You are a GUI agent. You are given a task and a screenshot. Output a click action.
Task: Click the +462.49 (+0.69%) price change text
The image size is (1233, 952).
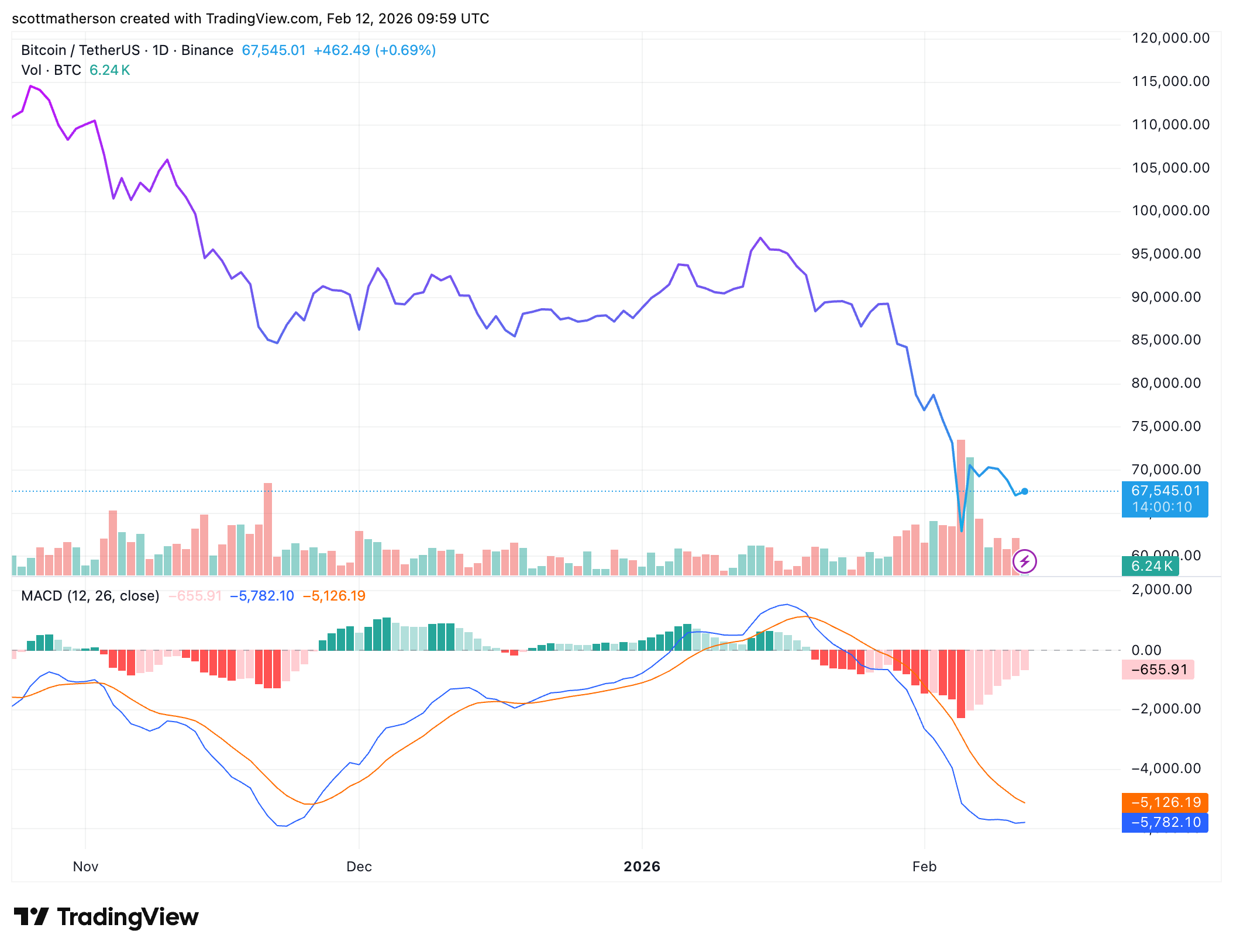[374, 50]
